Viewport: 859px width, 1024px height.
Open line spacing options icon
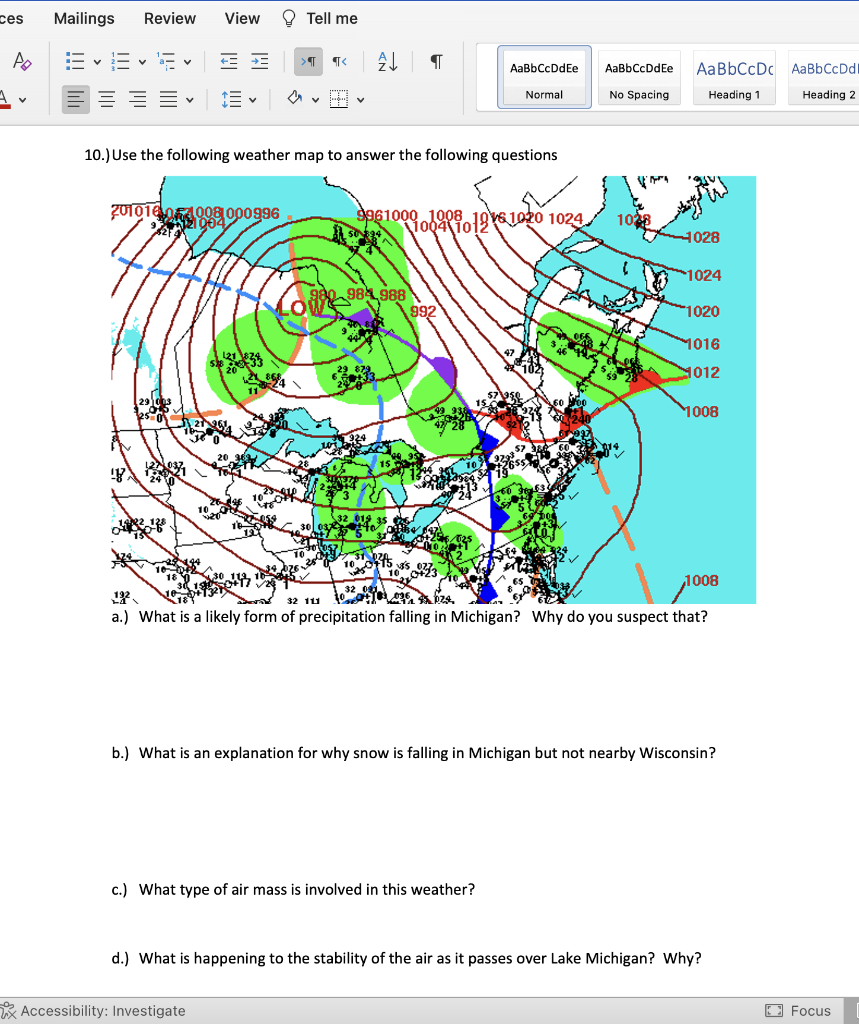tap(231, 100)
